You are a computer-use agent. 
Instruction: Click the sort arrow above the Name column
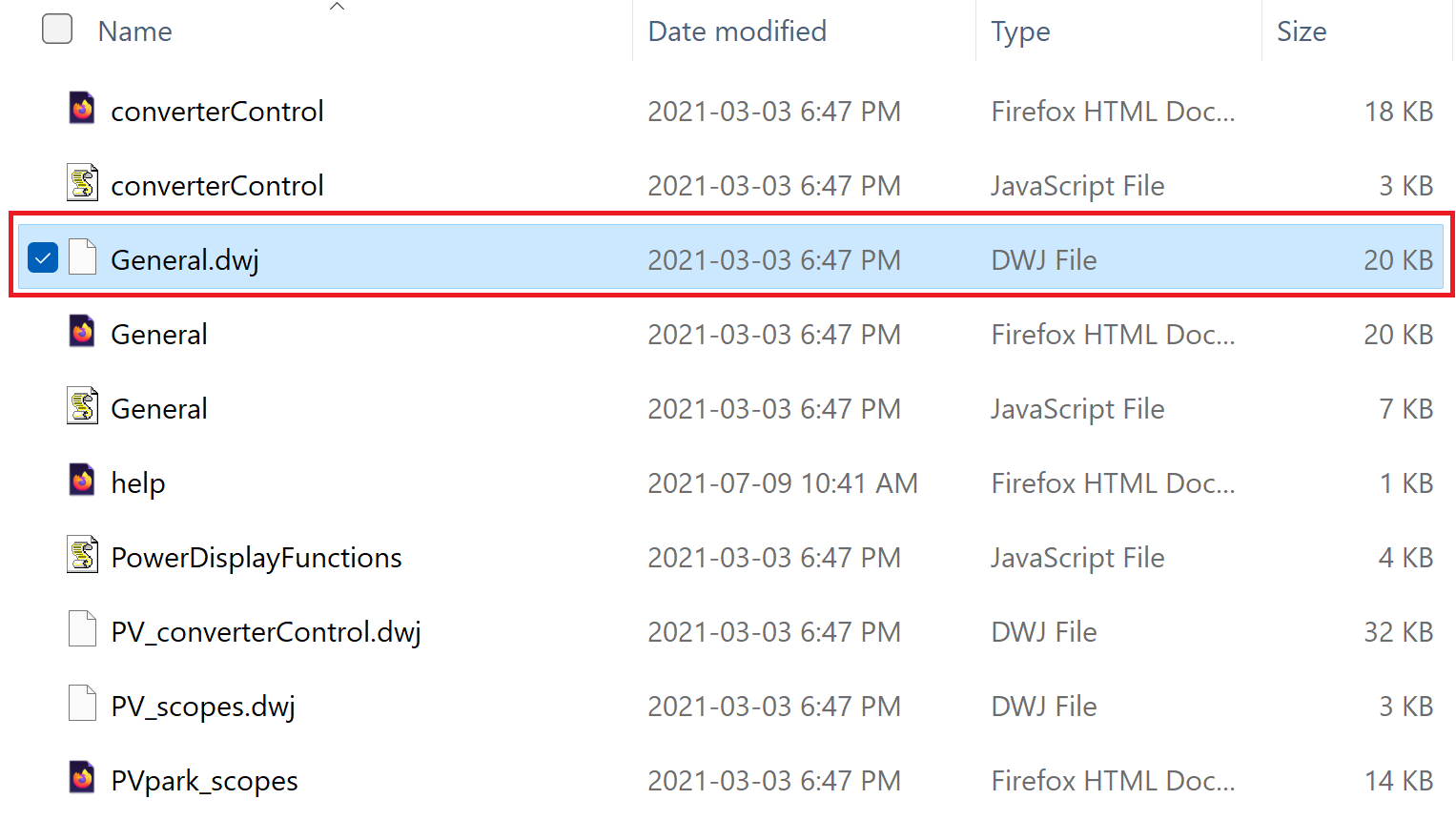[337, 7]
